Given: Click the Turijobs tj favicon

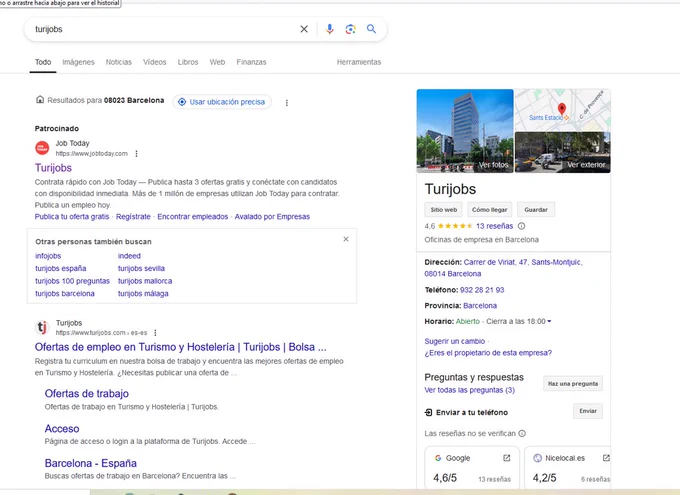Looking at the screenshot, I should [42, 327].
